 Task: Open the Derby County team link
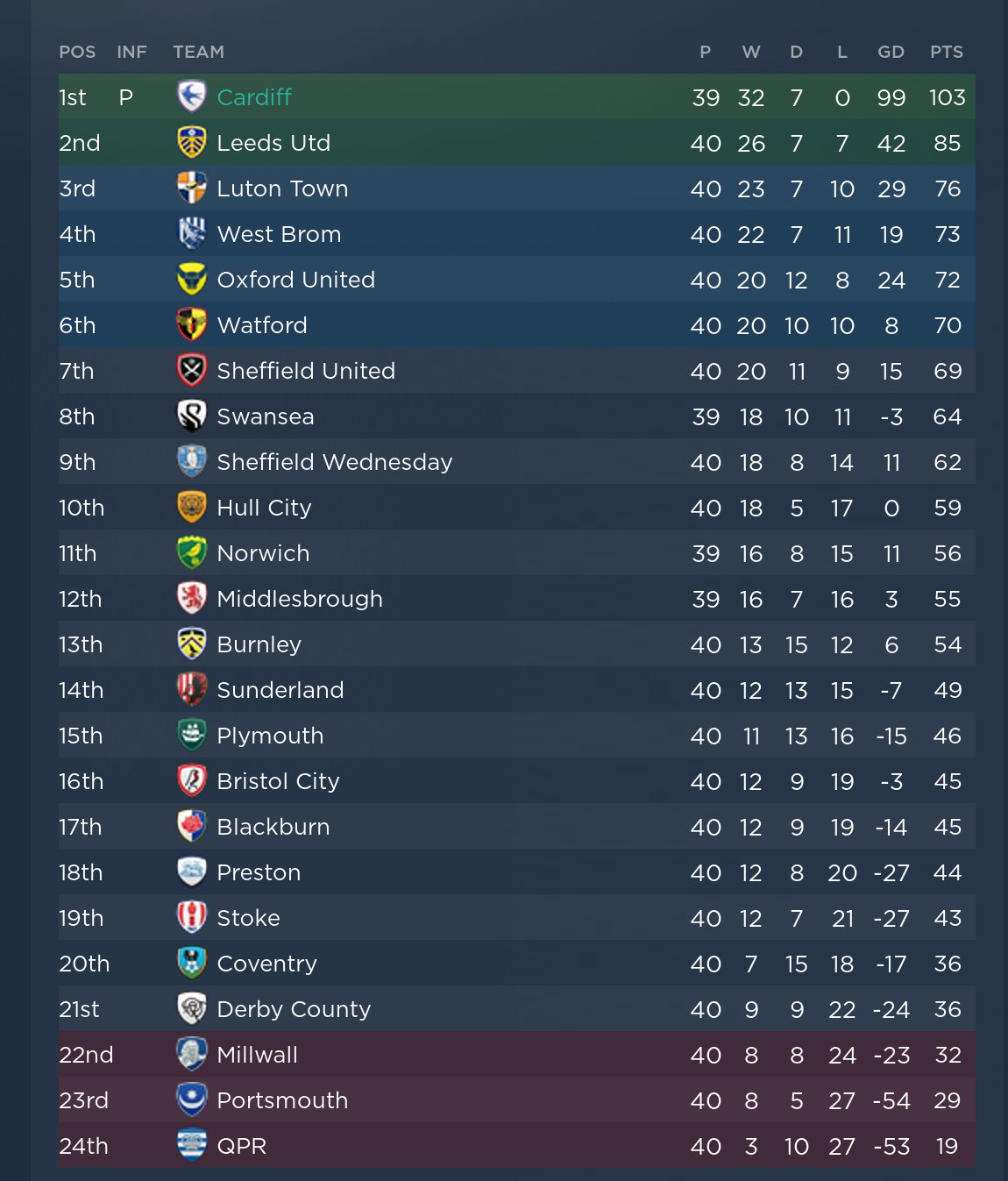[294, 1009]
